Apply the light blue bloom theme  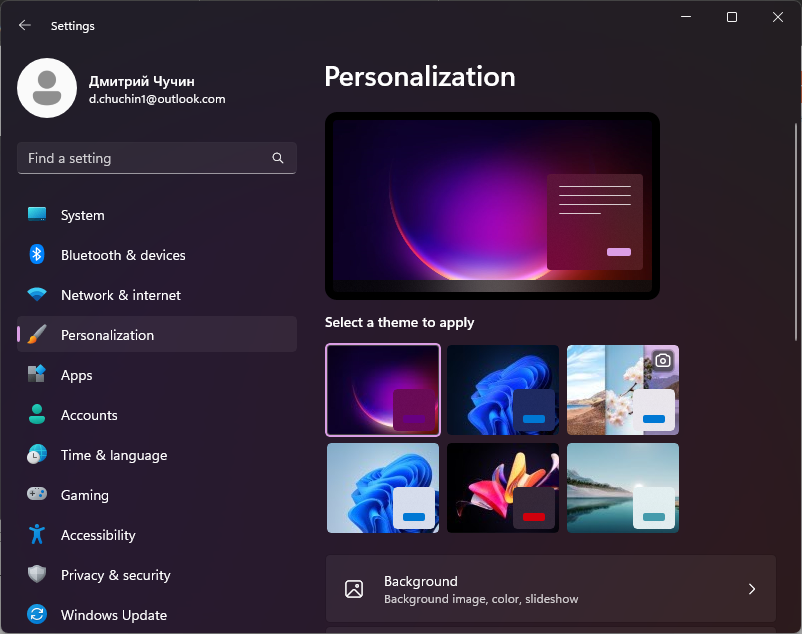click(383, 488)
